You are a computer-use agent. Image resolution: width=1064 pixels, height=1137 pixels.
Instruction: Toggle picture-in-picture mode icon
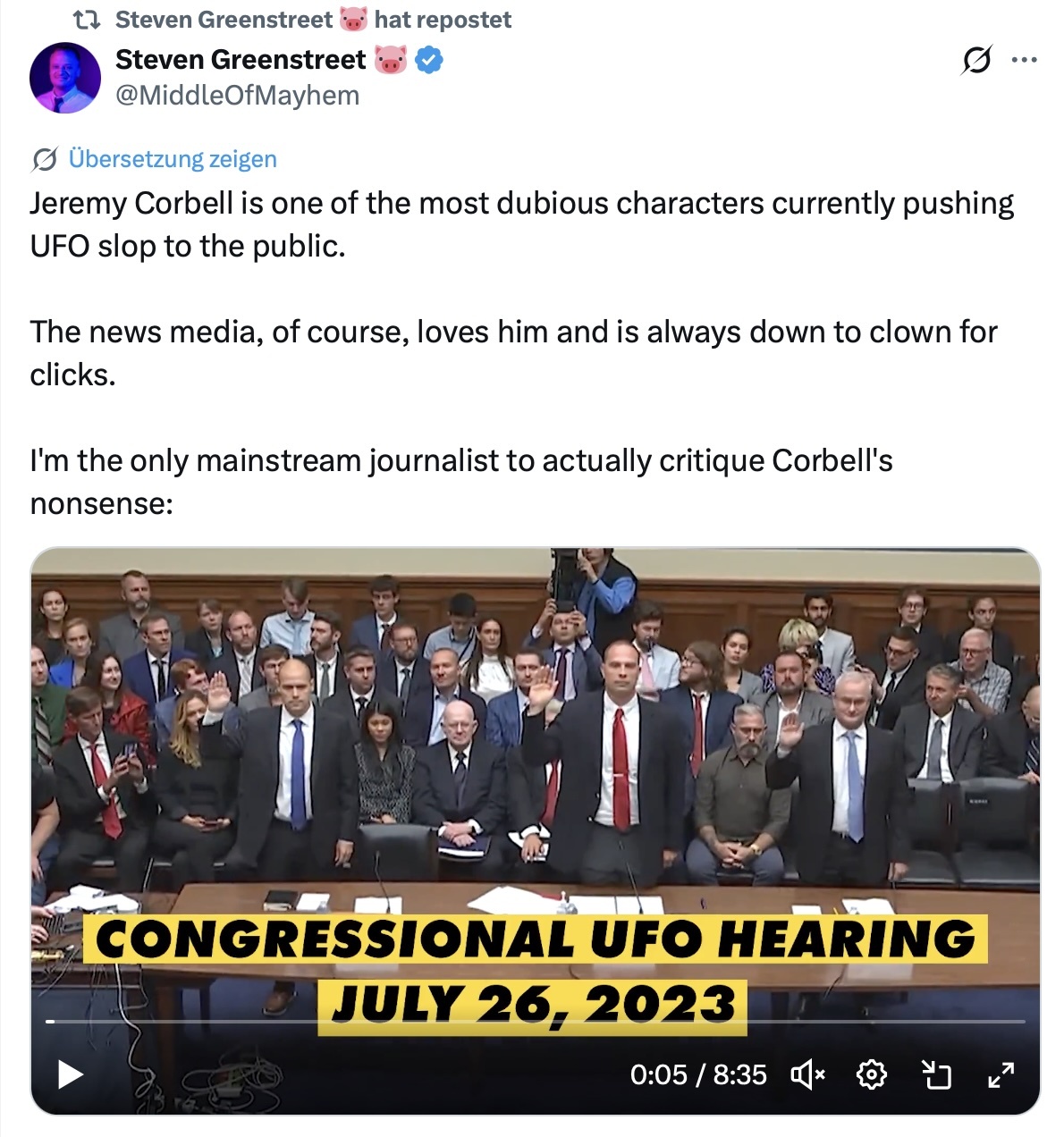point(936,1074)
